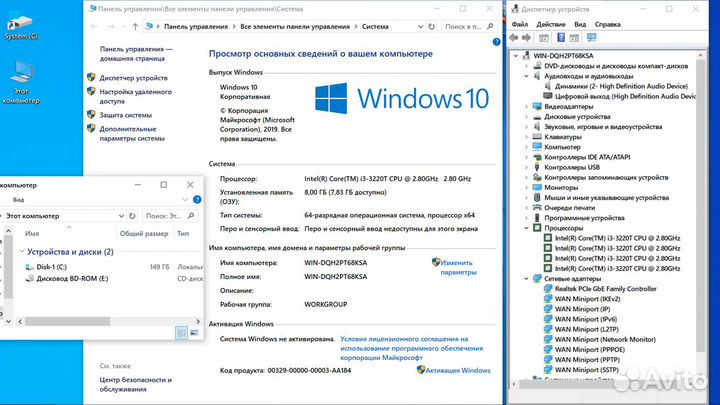Expand Контроллеры USB node
The width and height of the screenshot is (720, 405).
(527, 167)
